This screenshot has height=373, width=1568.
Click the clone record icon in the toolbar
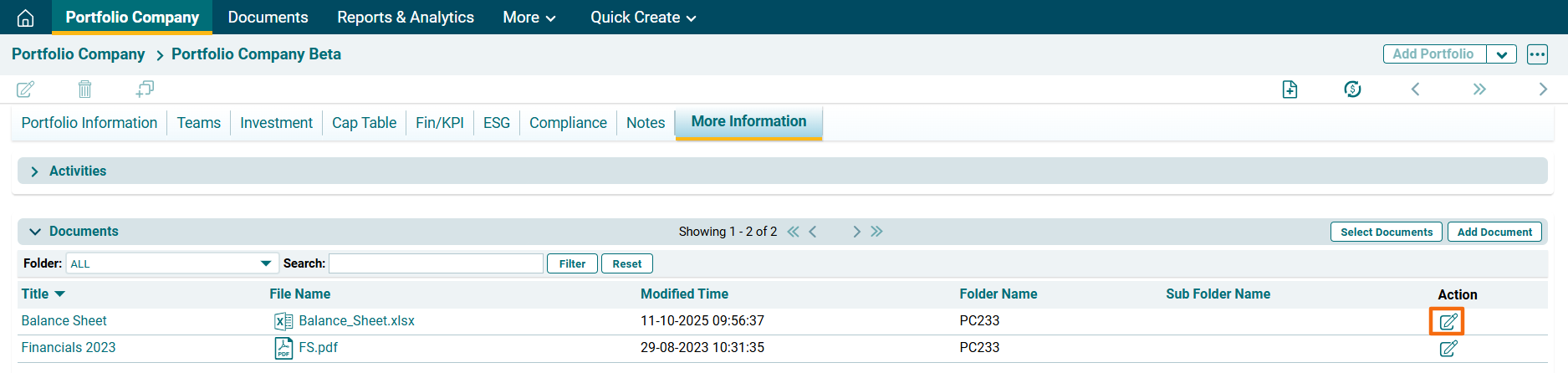145,89
